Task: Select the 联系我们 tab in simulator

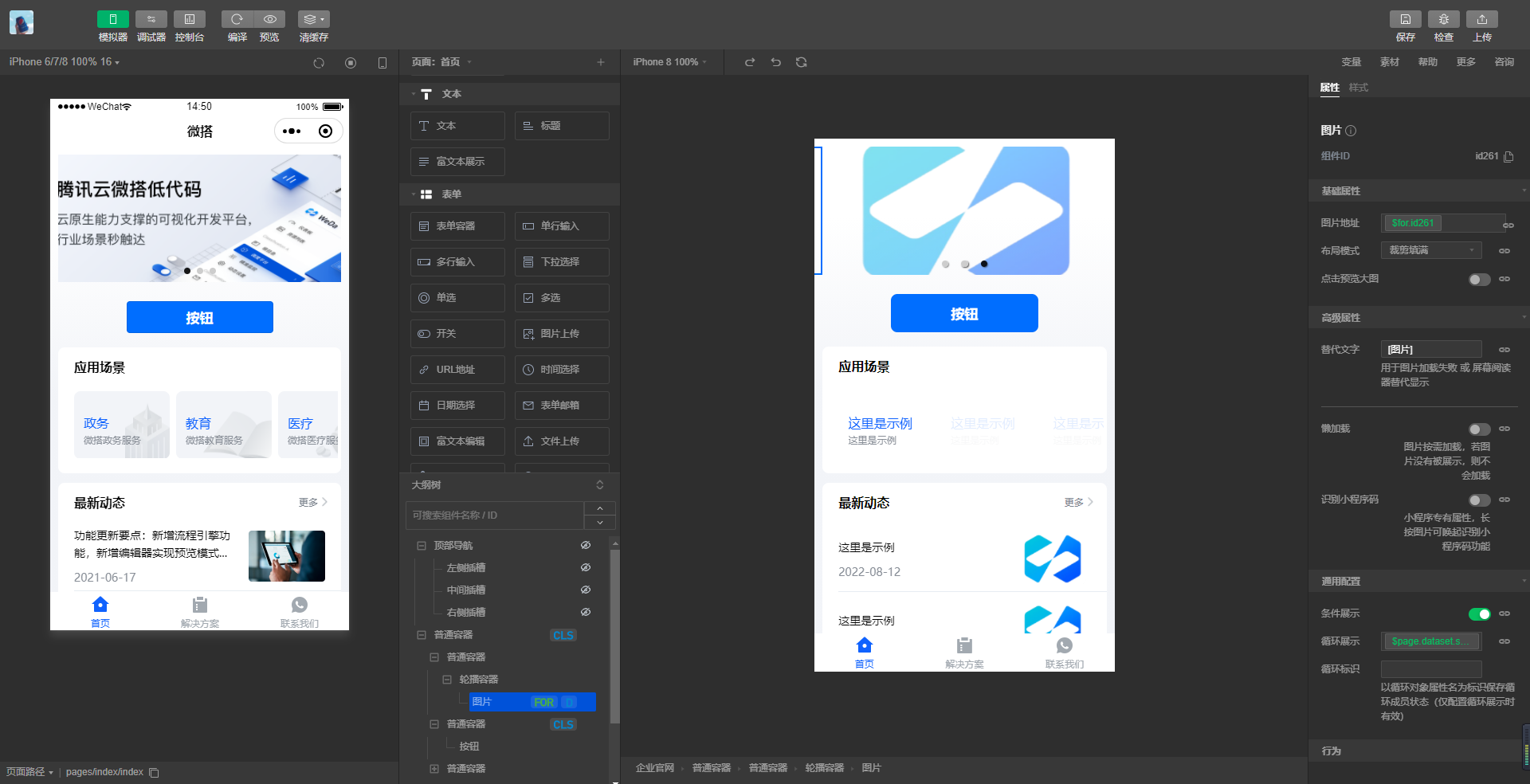Action: click(x=300, y=612)
